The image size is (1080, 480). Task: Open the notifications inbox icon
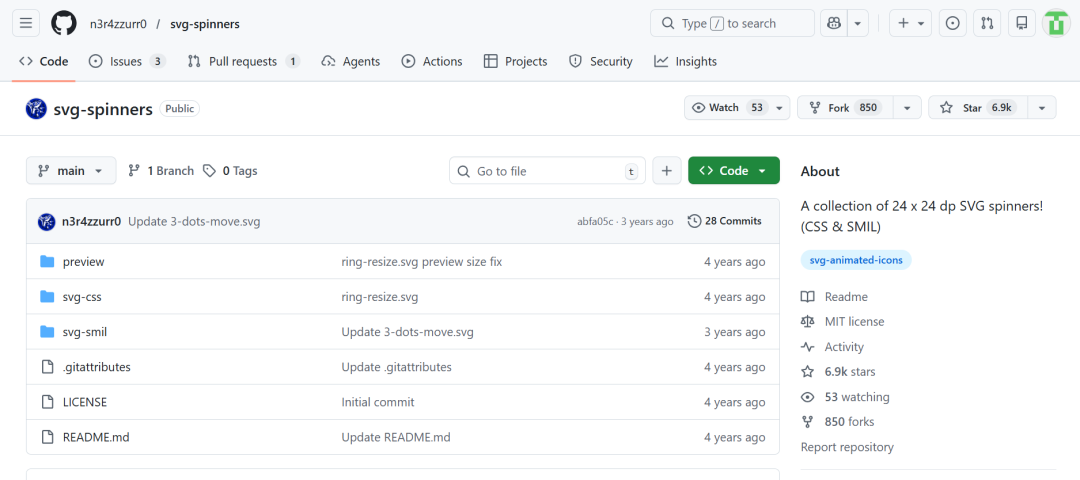click(x=1021, y=23)
